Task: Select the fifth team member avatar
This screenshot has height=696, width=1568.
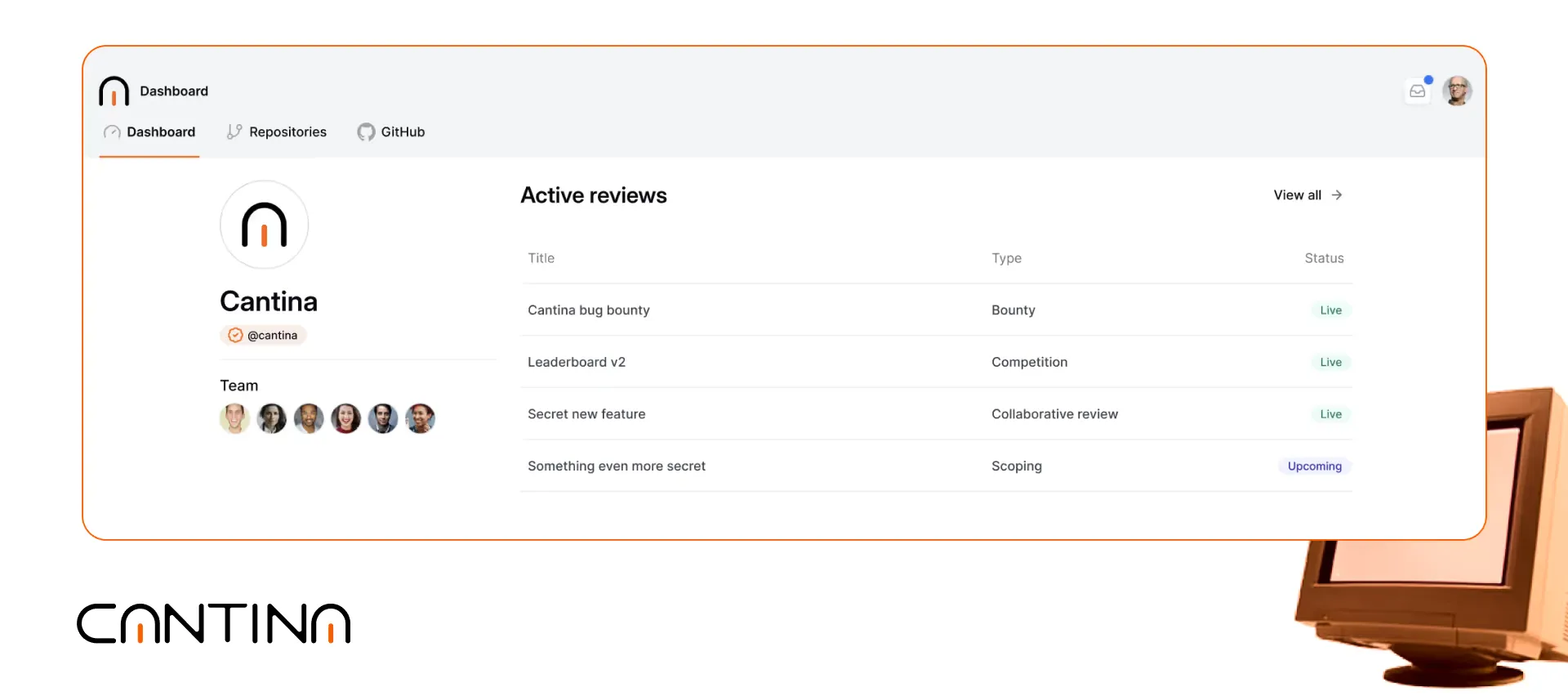Action: click(383, 418)
